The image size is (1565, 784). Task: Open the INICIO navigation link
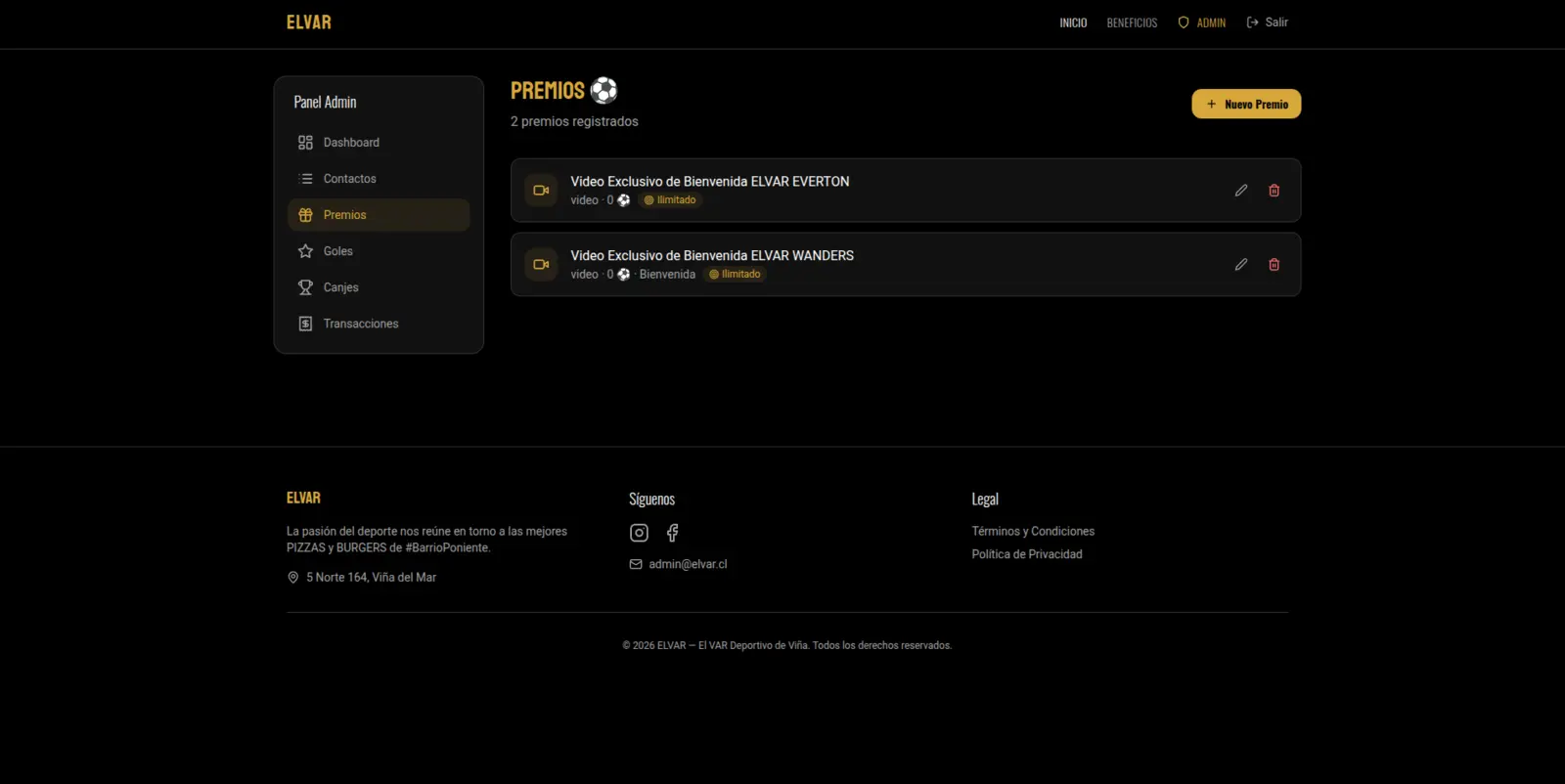[x=1073, y=22]
